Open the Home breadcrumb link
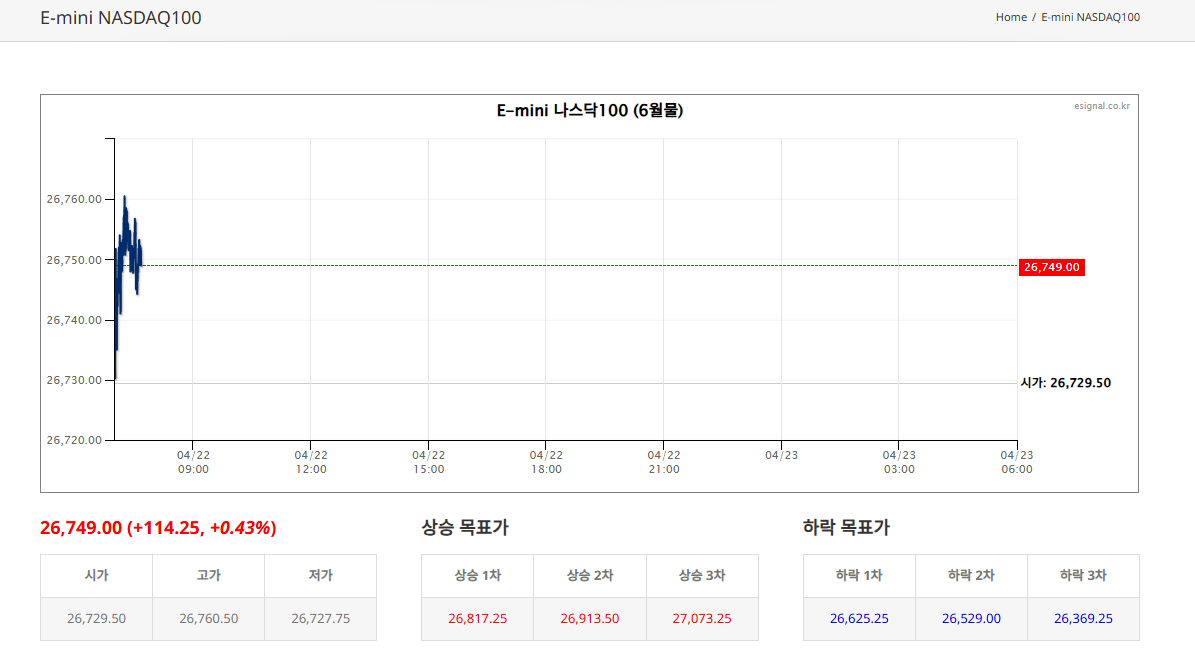 coord(1011,17)
